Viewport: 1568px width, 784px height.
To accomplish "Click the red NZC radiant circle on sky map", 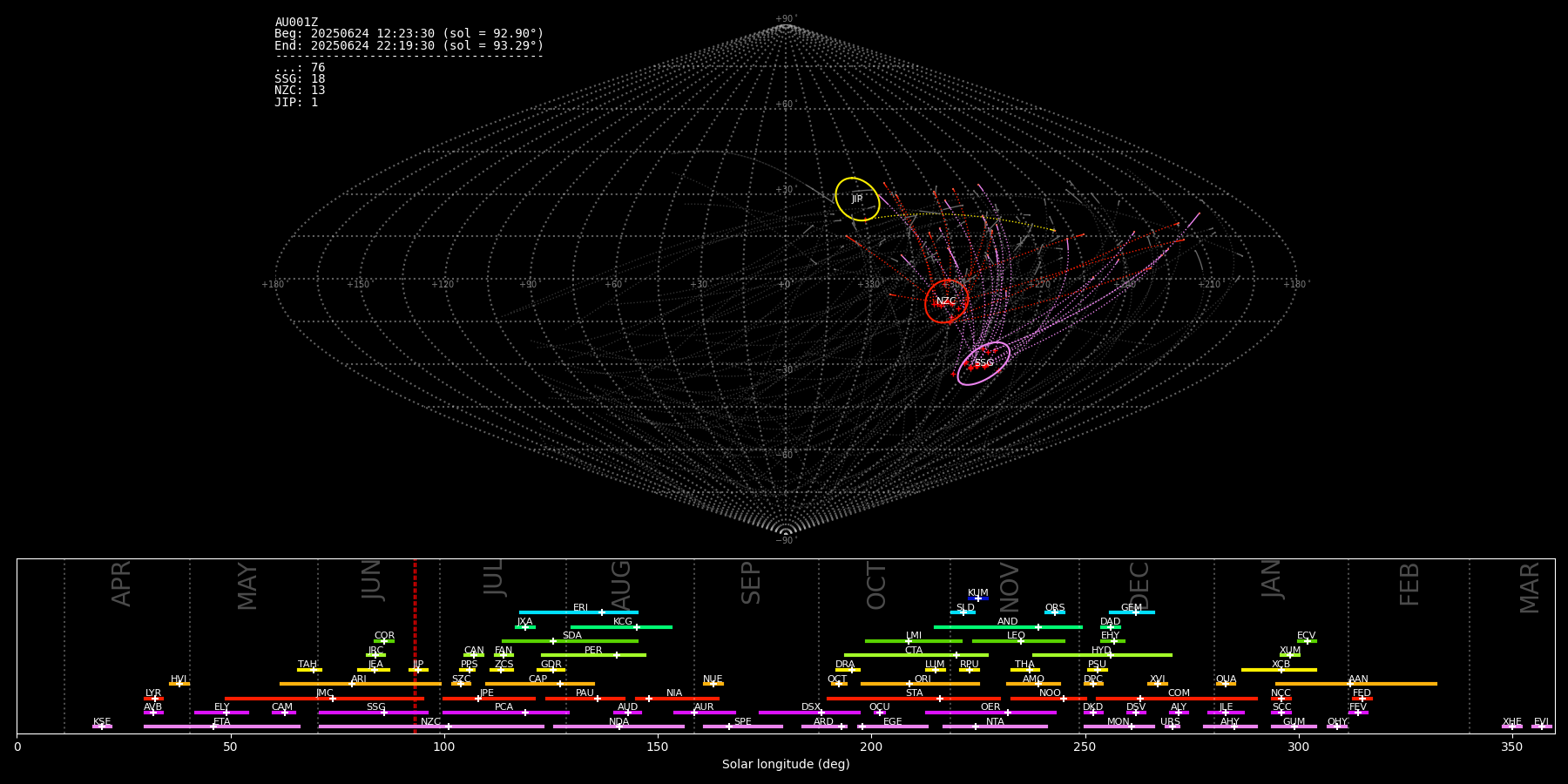I will 946,301.
